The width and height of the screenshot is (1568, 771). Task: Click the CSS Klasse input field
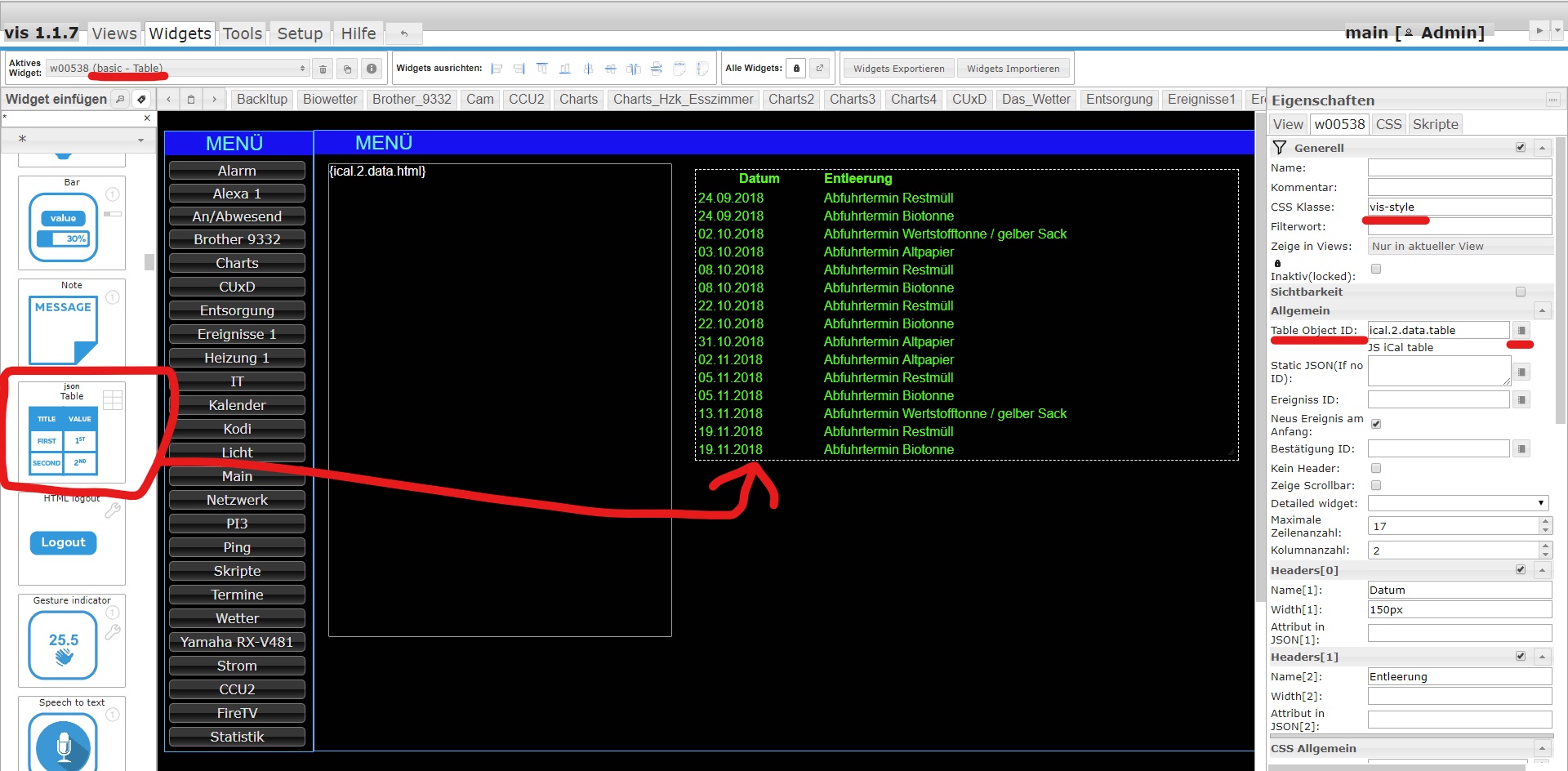[x=1459, y=207]
